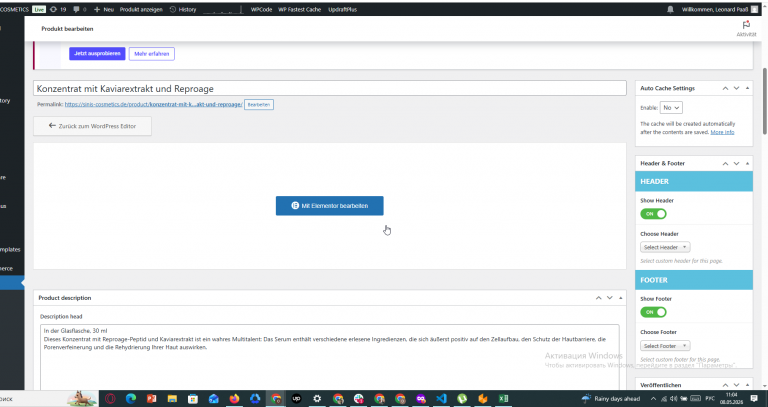The width and height of the screenshot is (768, 407).
Task: Open the WPCode admin bar menu
Action: click(x=261, y=9)
